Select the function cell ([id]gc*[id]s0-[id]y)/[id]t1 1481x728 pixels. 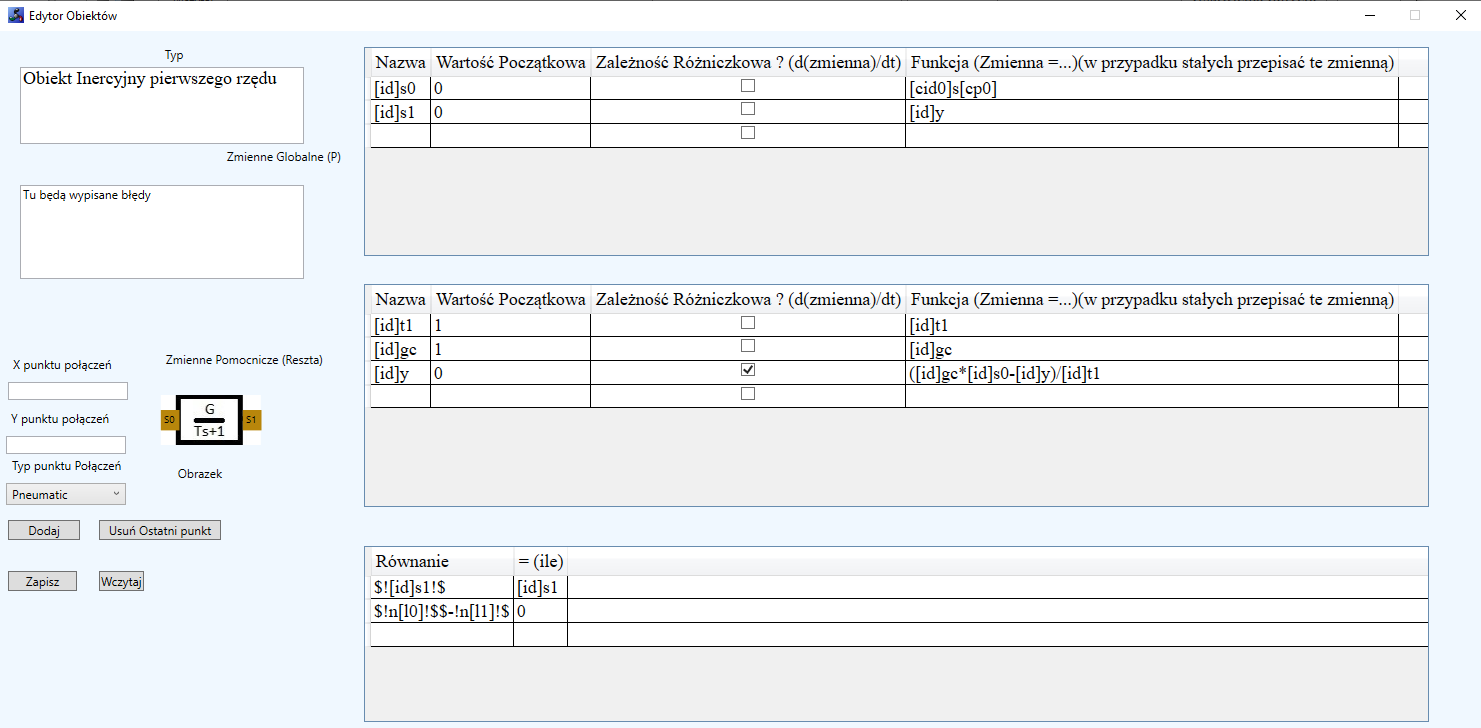tap(1152, 373)
